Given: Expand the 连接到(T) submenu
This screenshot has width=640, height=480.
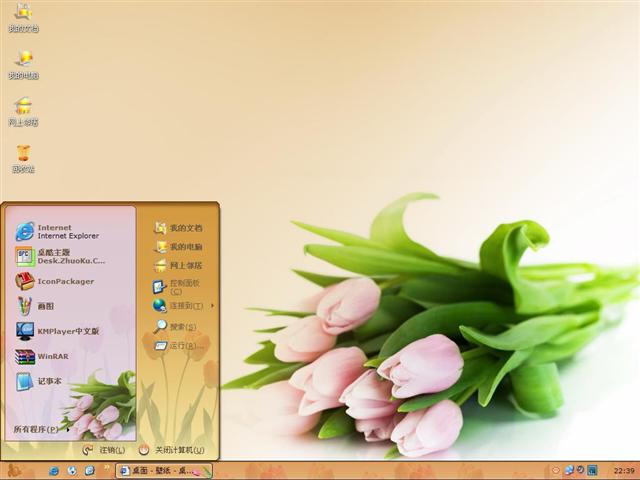Looking at the screenshot, I should click(183, 305).
